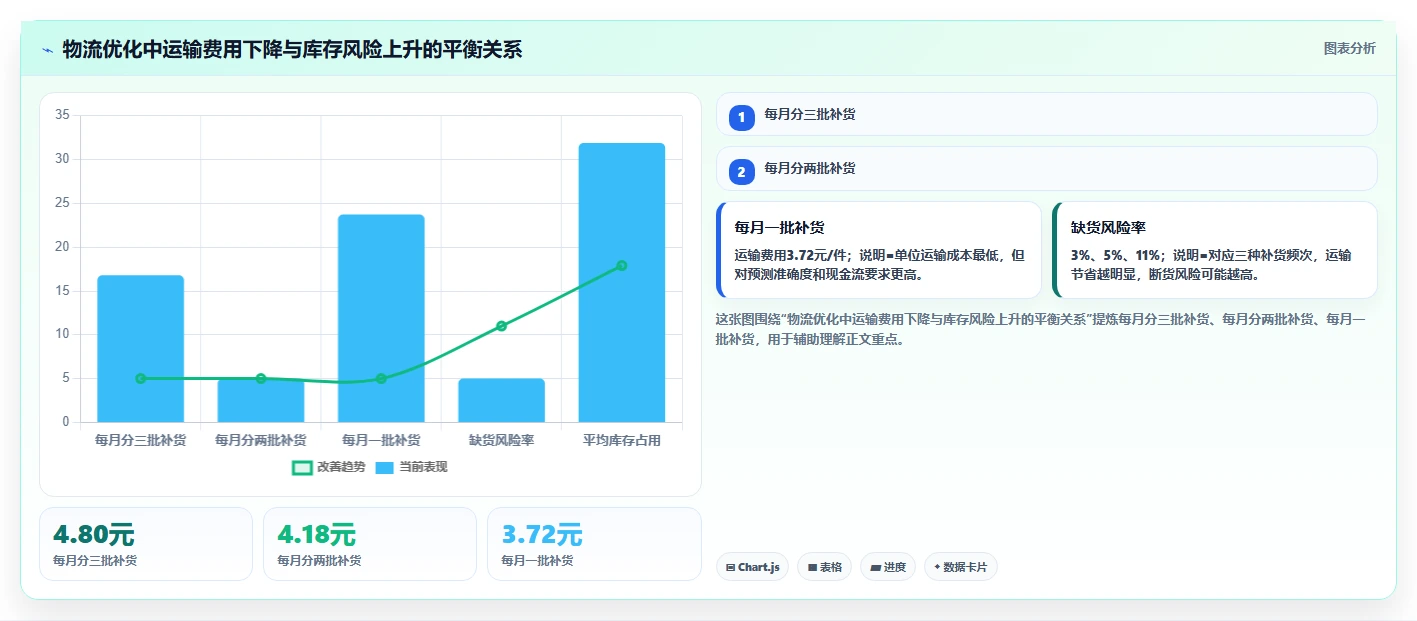Click the 图表分析 label in header

click(1349, 48)
